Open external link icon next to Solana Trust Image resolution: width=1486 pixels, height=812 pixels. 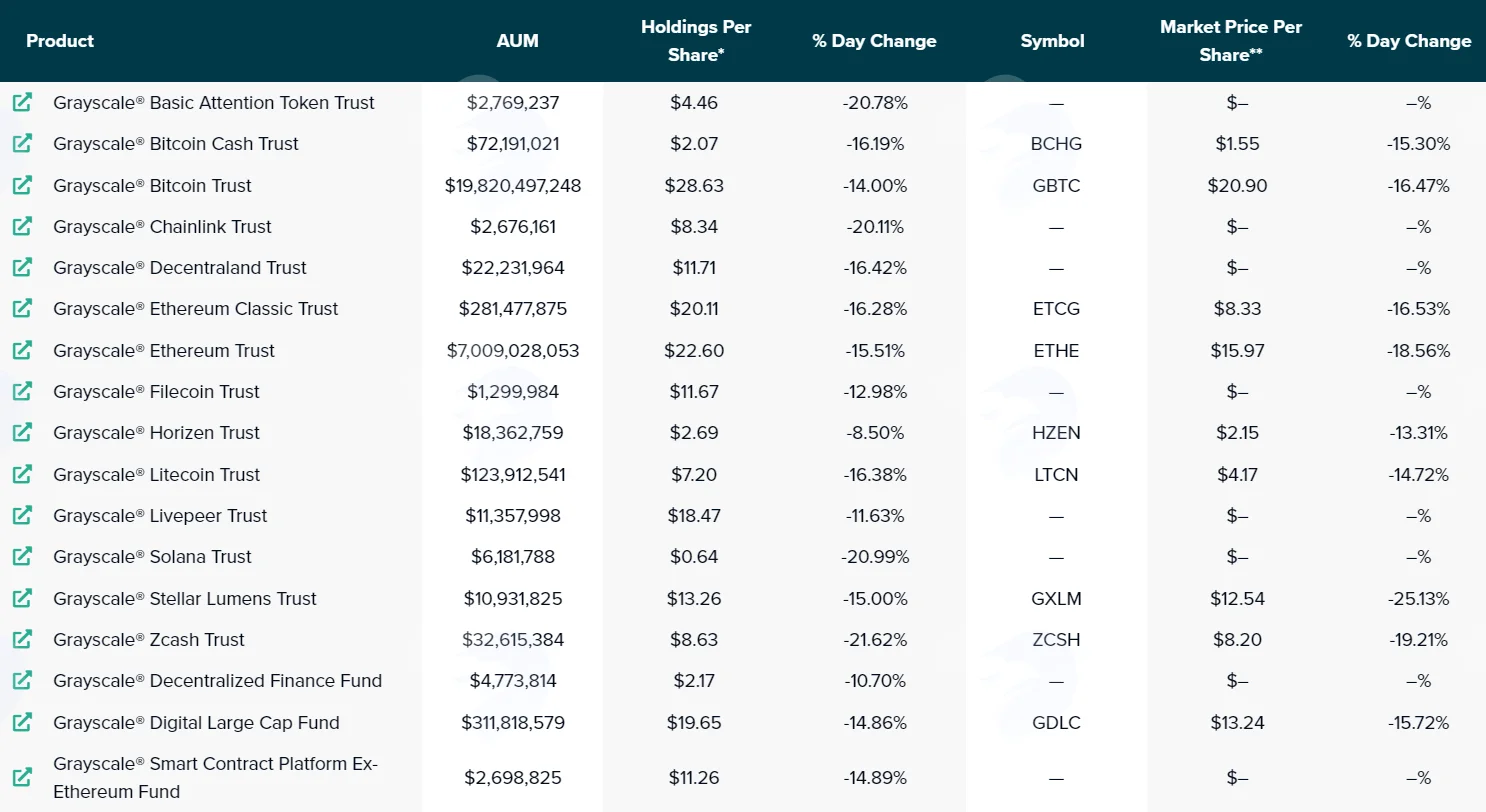[x=22, y=556]
